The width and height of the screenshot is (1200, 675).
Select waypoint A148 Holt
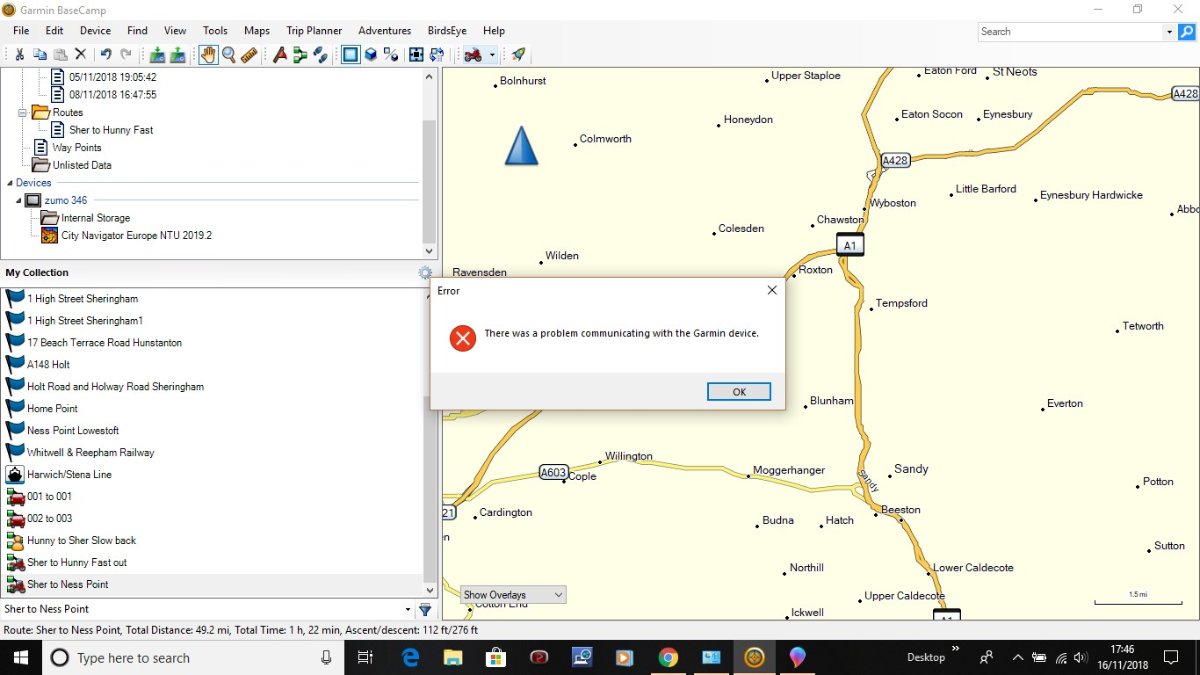48,365
